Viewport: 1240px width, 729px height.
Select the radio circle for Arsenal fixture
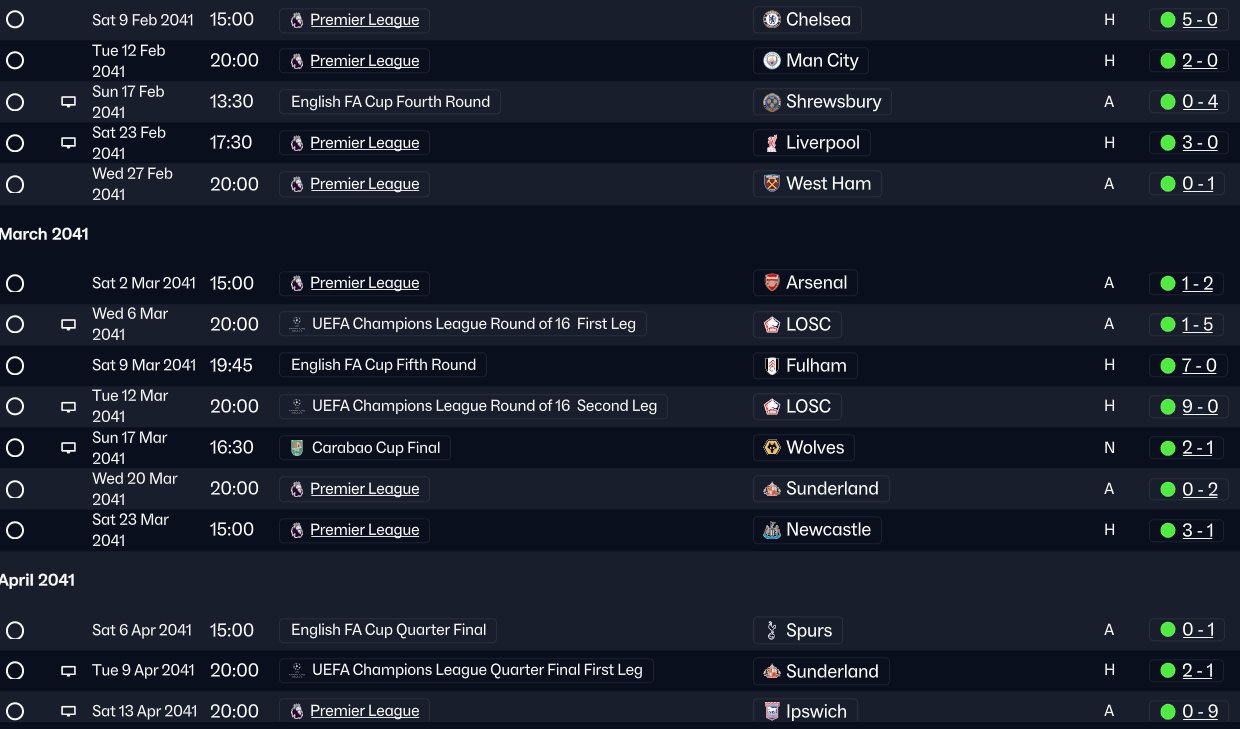click(x=15, y=284)
